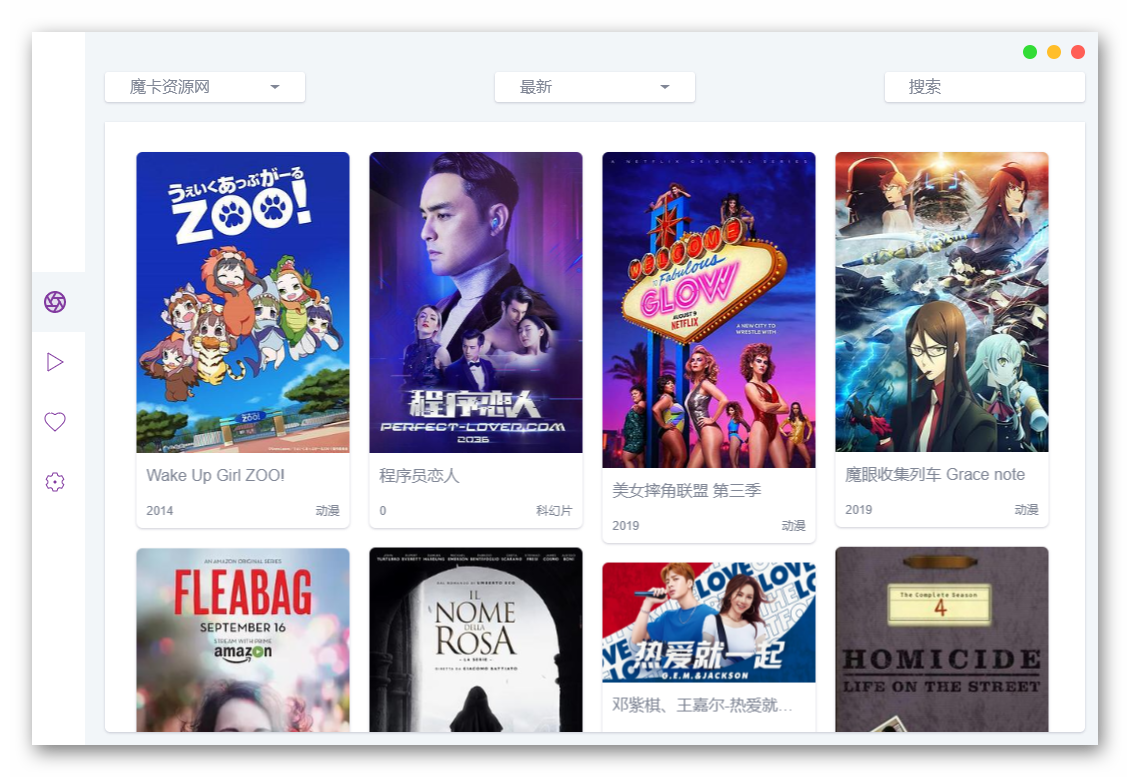The width and height of the screenshot is (1130, 777).
Task: Open the 程序员恋人 movie poster
Action: [x=476, y=302]
